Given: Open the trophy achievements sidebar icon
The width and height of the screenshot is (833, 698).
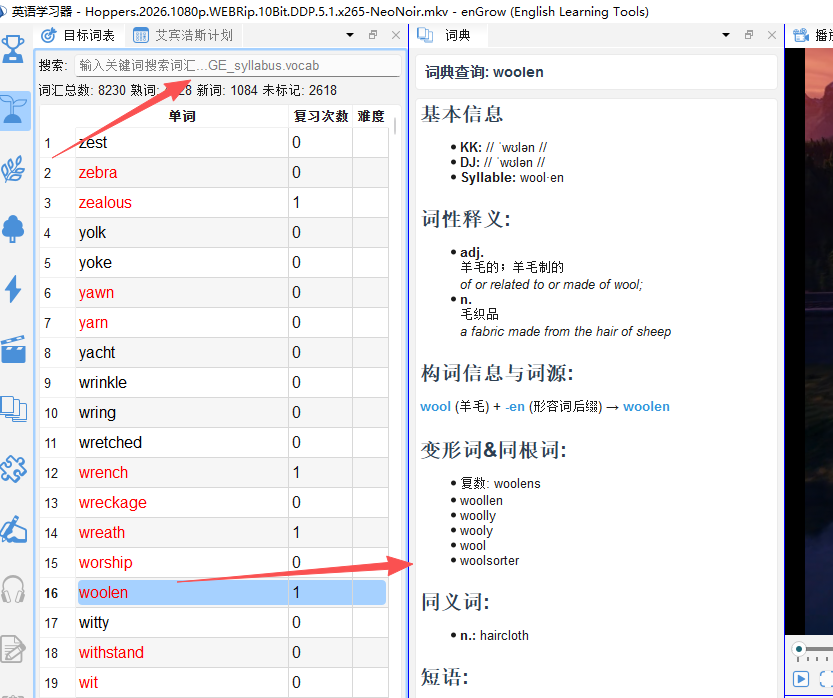Looking at the screenshot, I should click(x=13, y=49).
